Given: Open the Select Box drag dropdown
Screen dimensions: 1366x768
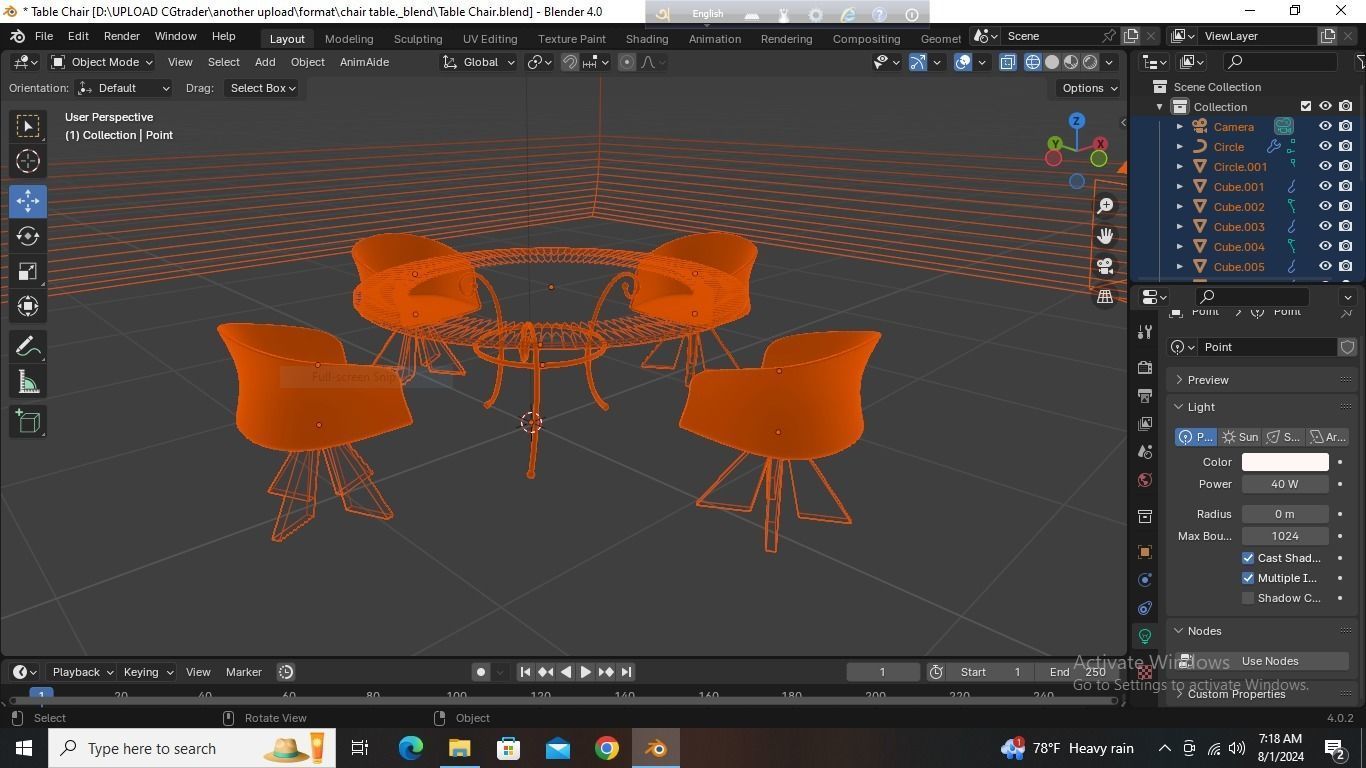Looking at the screenshot, I should click(262, 88).
